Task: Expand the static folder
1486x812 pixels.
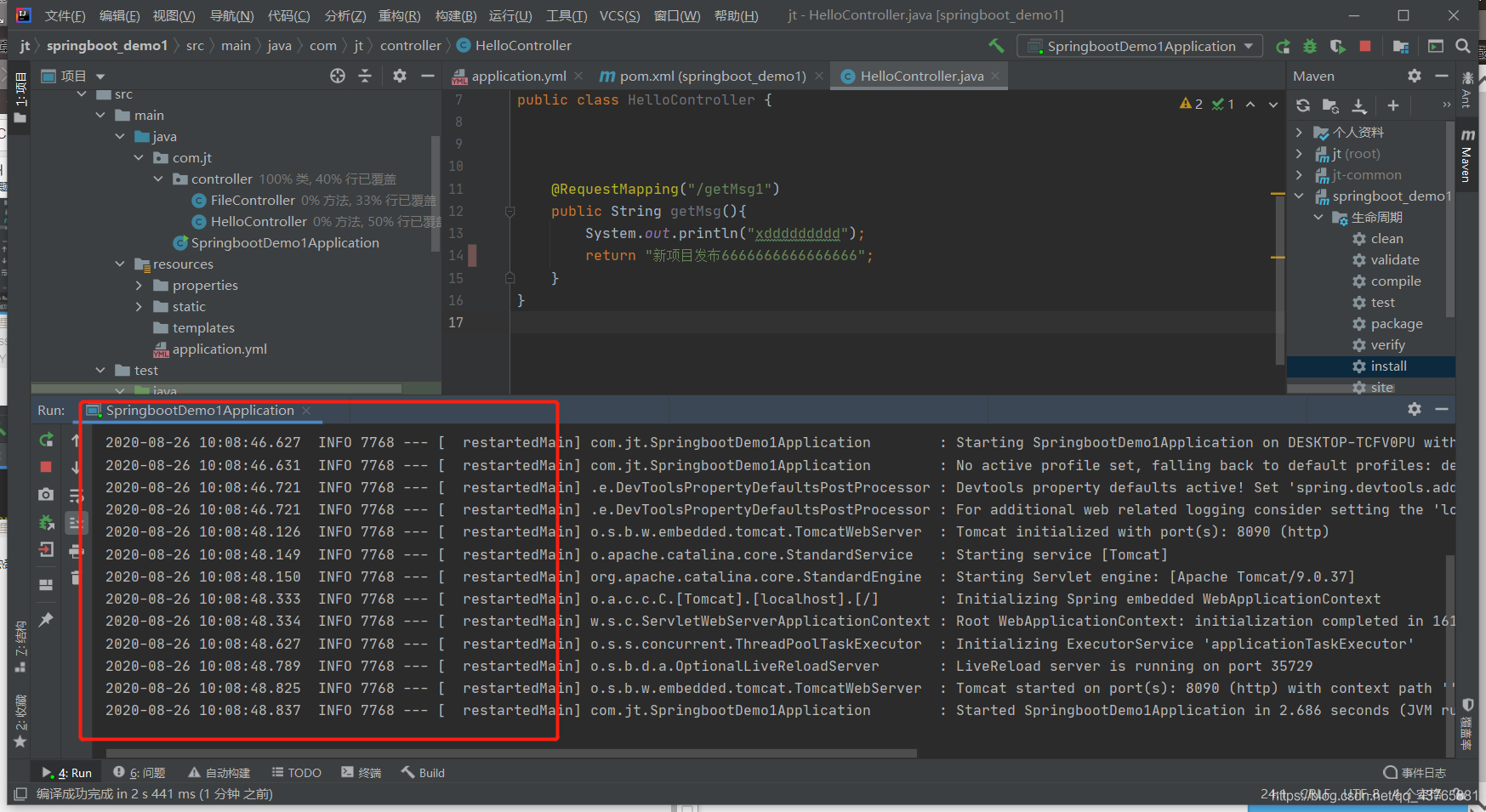Action: click(x=139, y=306)
